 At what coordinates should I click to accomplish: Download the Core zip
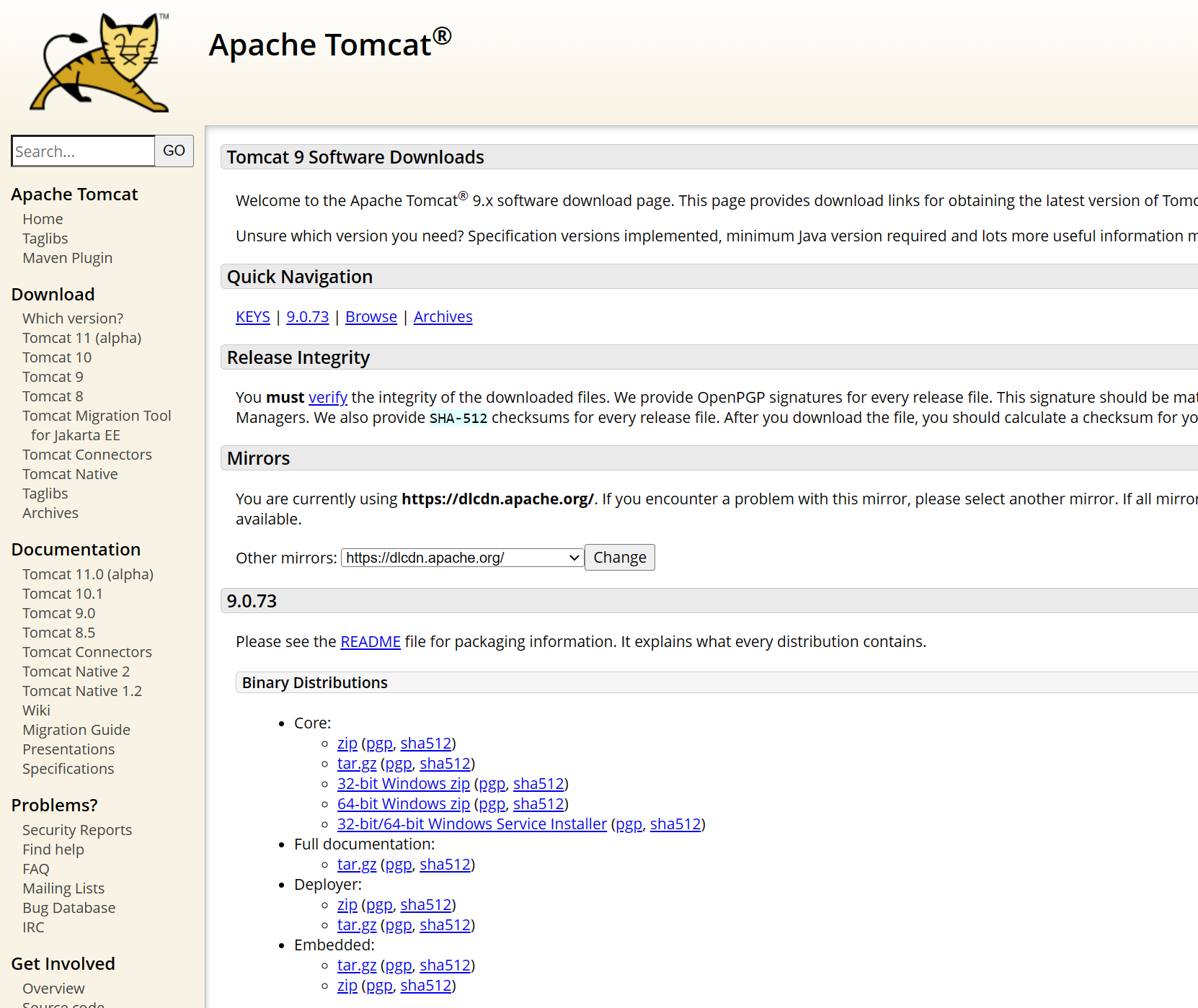[347, 744]
